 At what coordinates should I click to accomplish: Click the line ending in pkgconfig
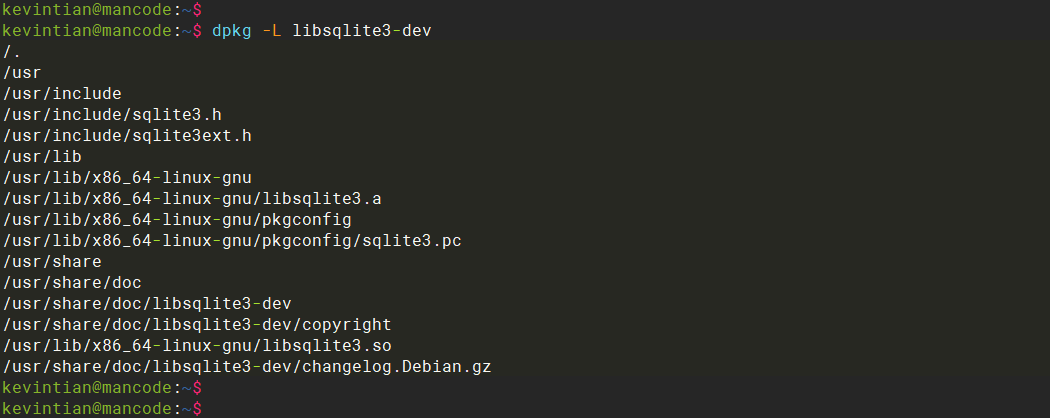pos(177,220)
